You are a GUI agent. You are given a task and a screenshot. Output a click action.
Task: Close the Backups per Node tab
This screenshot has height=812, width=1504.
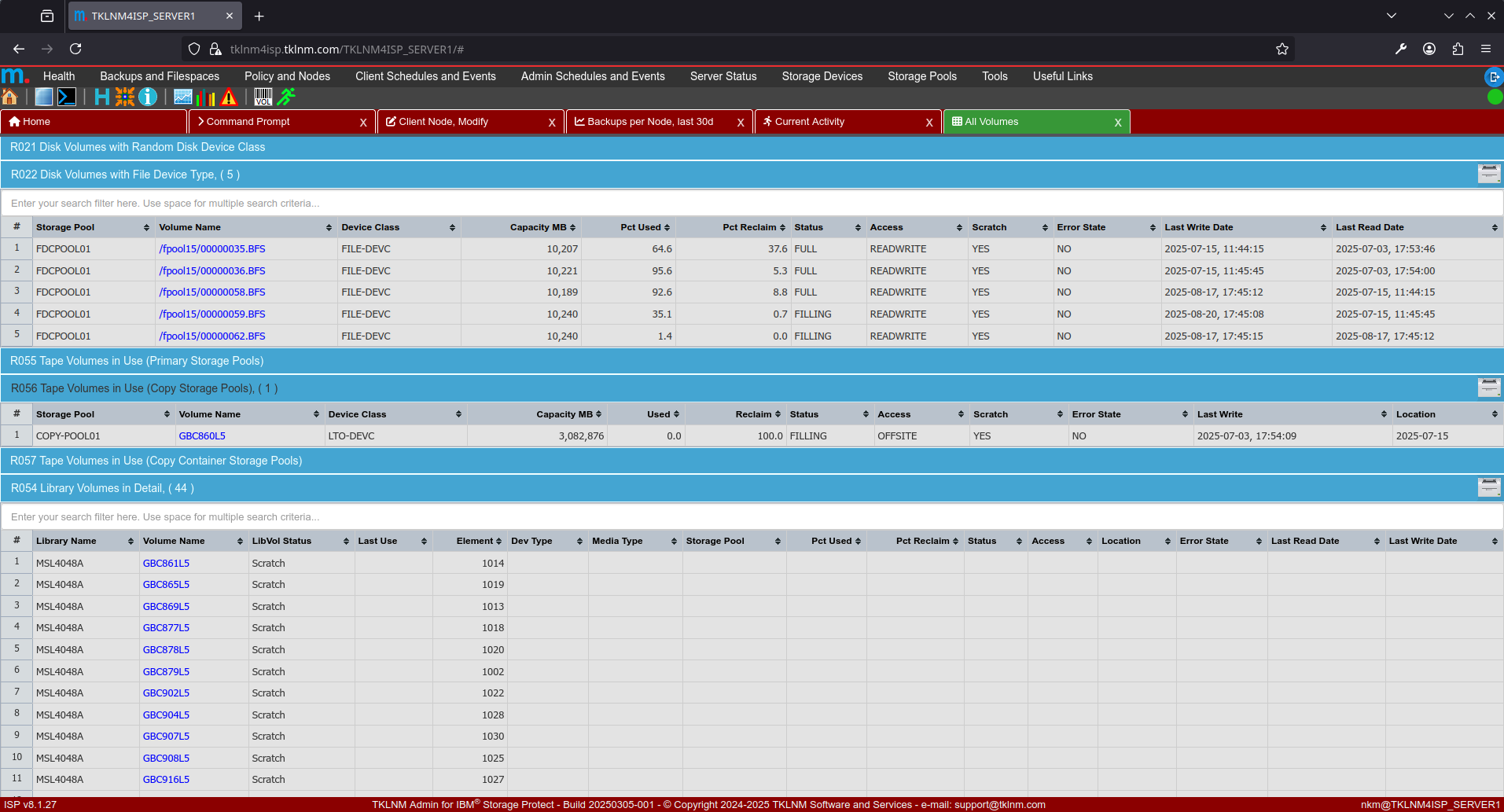[x=740, y=123]
